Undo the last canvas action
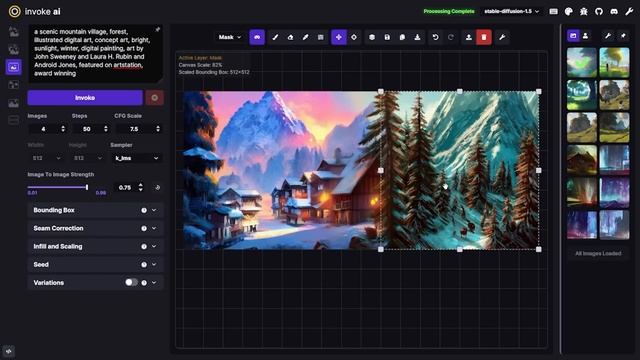The height and width of the screenshot is (360, 640). tap(436, 37)
